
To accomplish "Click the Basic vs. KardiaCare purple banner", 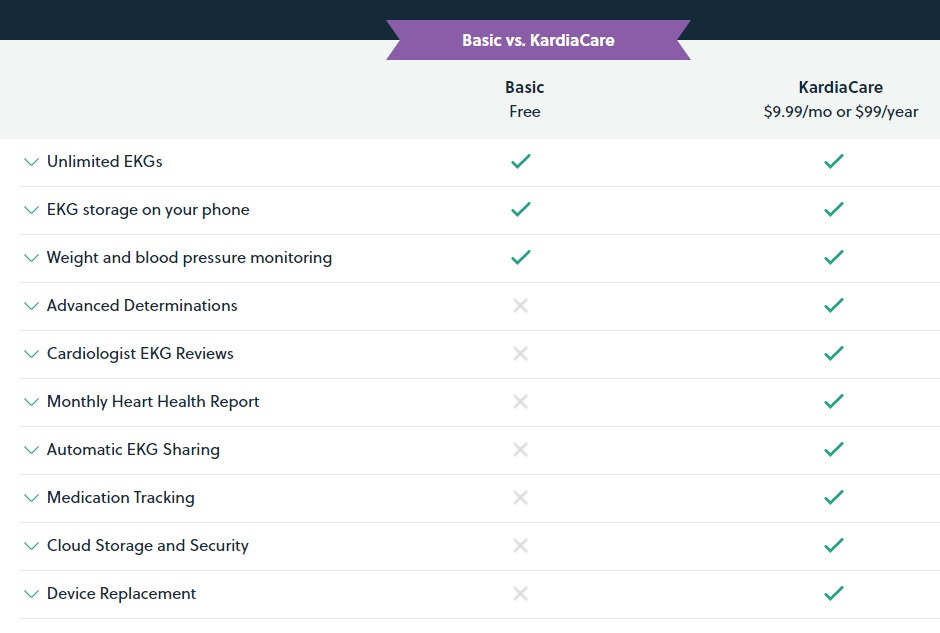I will tap(538, 41).
